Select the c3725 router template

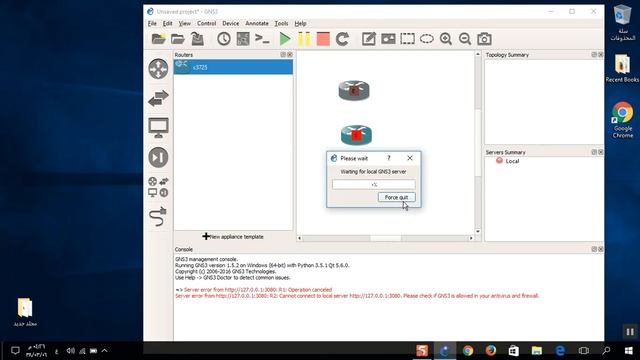click(x=233, y=67)
